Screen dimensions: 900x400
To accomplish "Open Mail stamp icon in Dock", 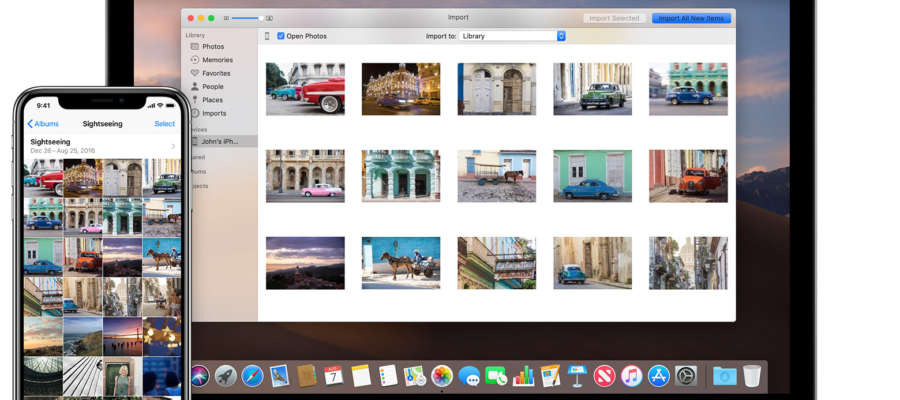I will click(279, 376).
